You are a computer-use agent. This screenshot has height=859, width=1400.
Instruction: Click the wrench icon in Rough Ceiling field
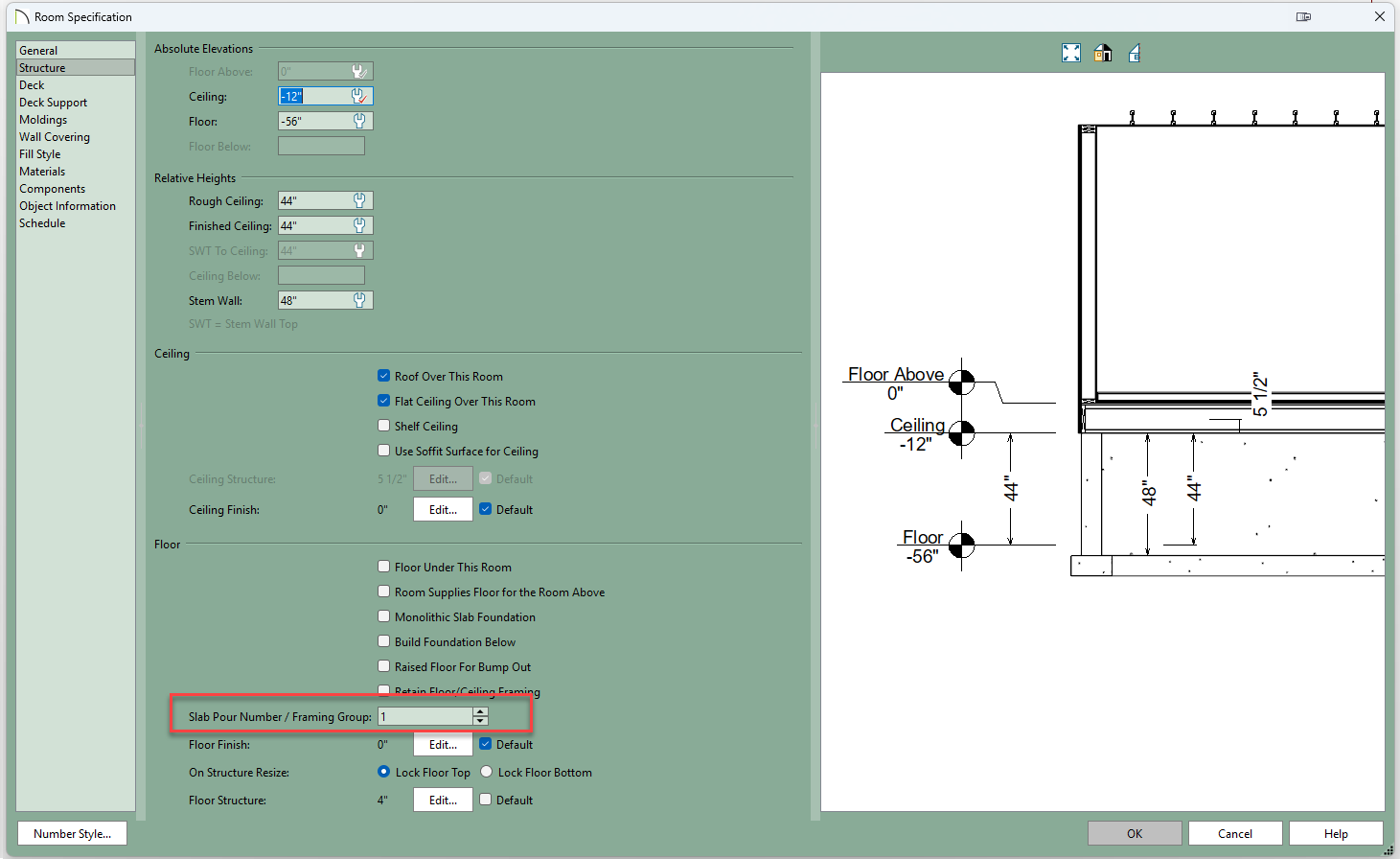[359, 201]
